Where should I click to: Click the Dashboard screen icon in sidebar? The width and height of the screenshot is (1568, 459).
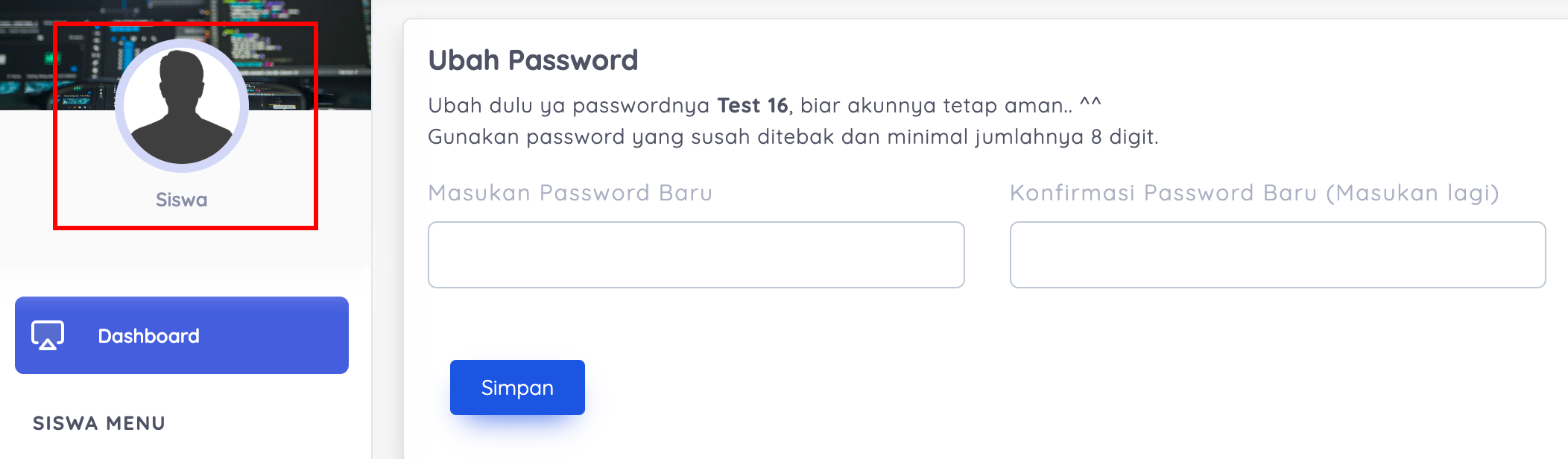pos(48,335)
